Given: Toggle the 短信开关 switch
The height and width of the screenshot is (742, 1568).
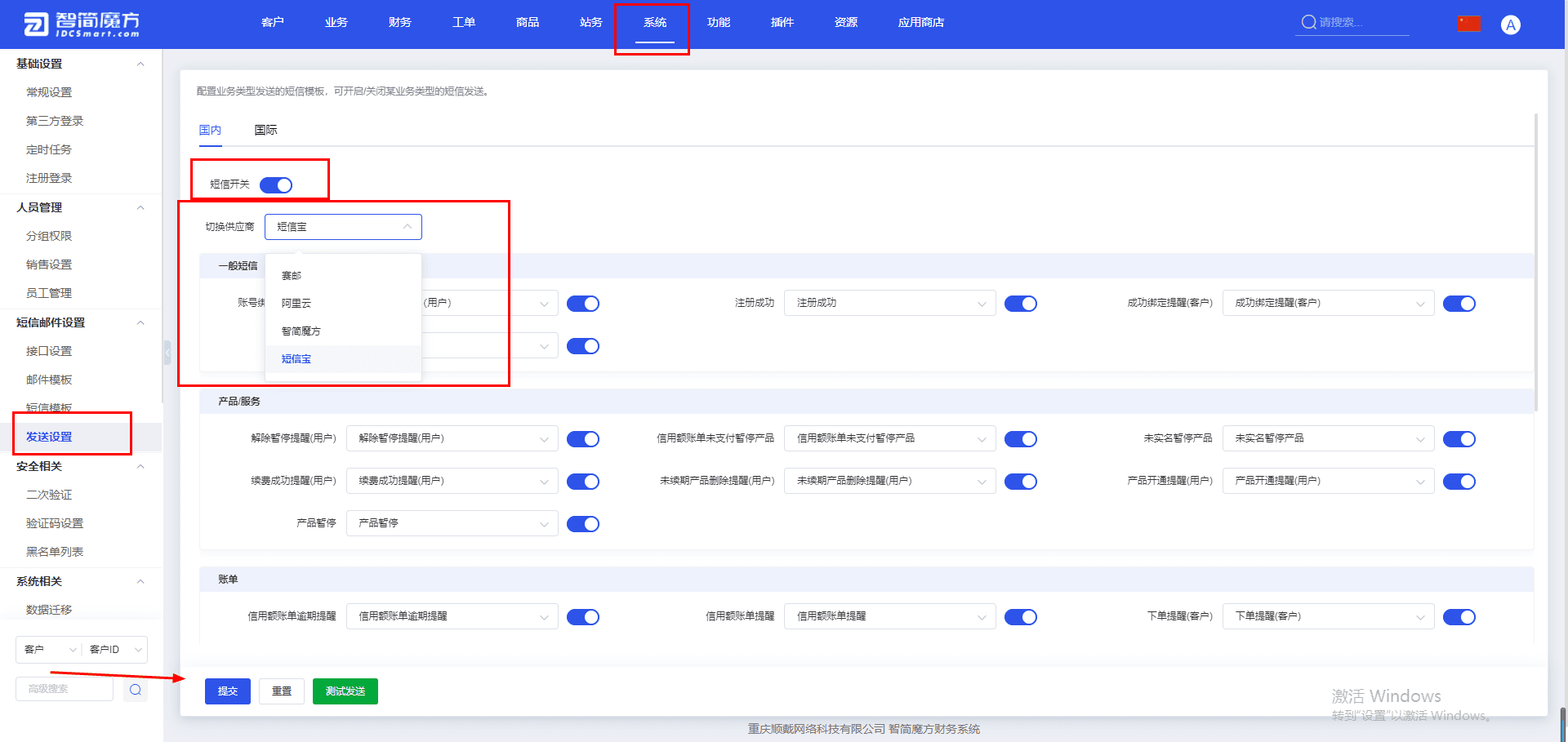Looking at the screenshot, I should [276, 185].
